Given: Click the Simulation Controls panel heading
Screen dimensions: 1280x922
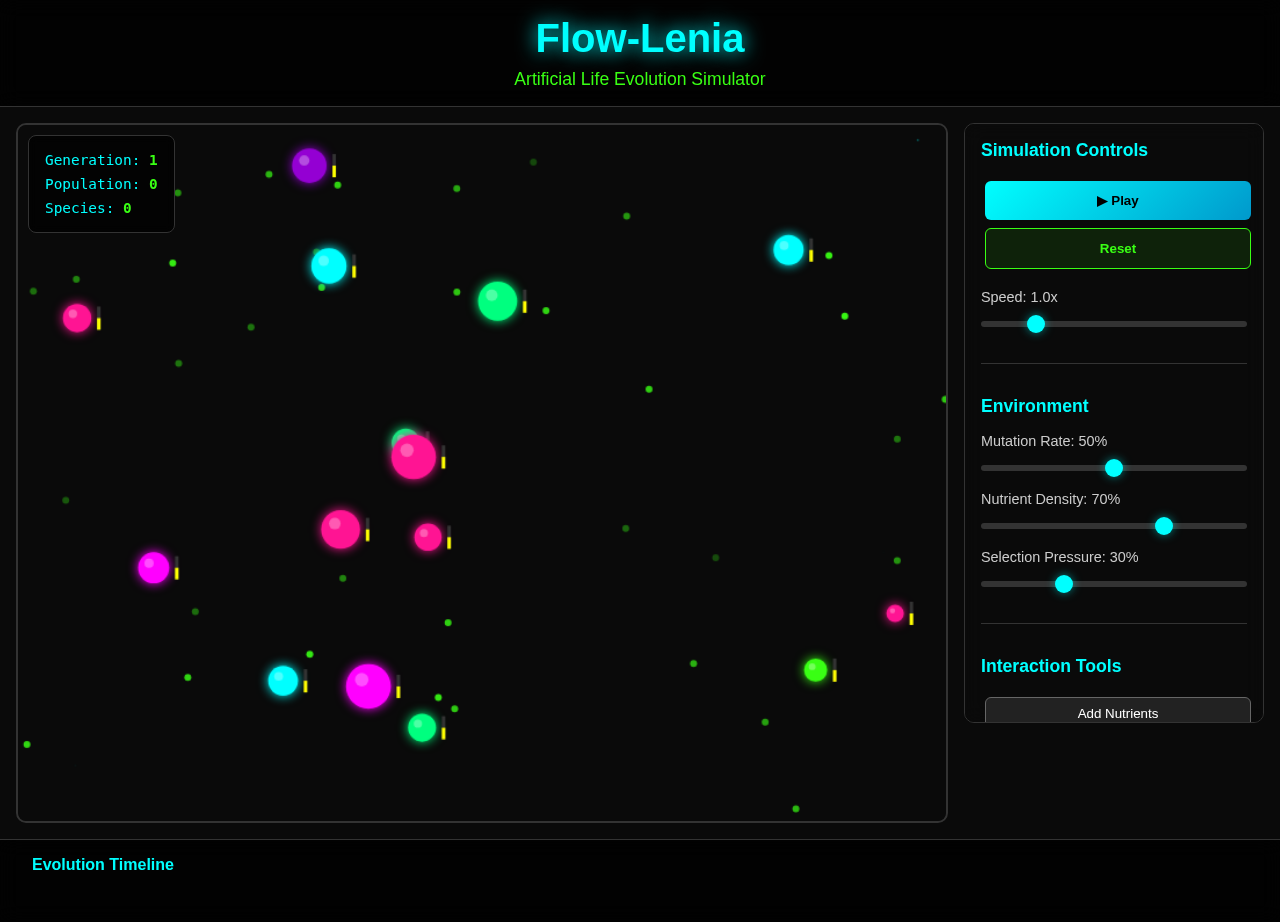Looking at the screenshot, I should pos(1064,149).
